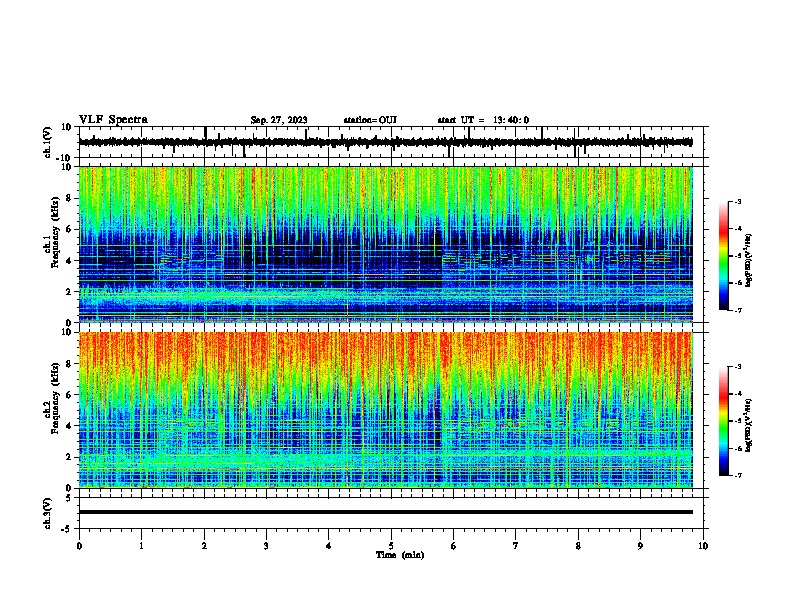Click time axis tick label "5"
The height and width of the screenshot is (612, 792).
pos(391,546)
